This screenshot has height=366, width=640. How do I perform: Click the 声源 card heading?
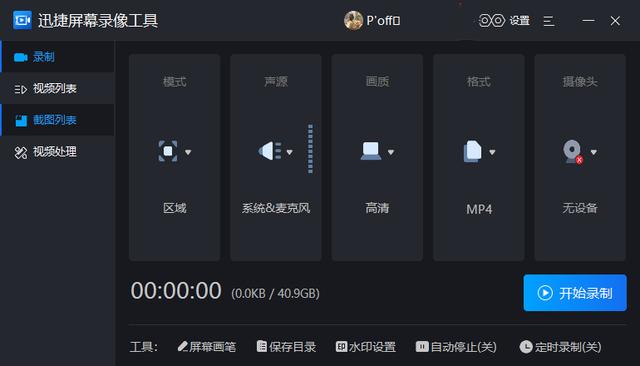coord(276,82)
